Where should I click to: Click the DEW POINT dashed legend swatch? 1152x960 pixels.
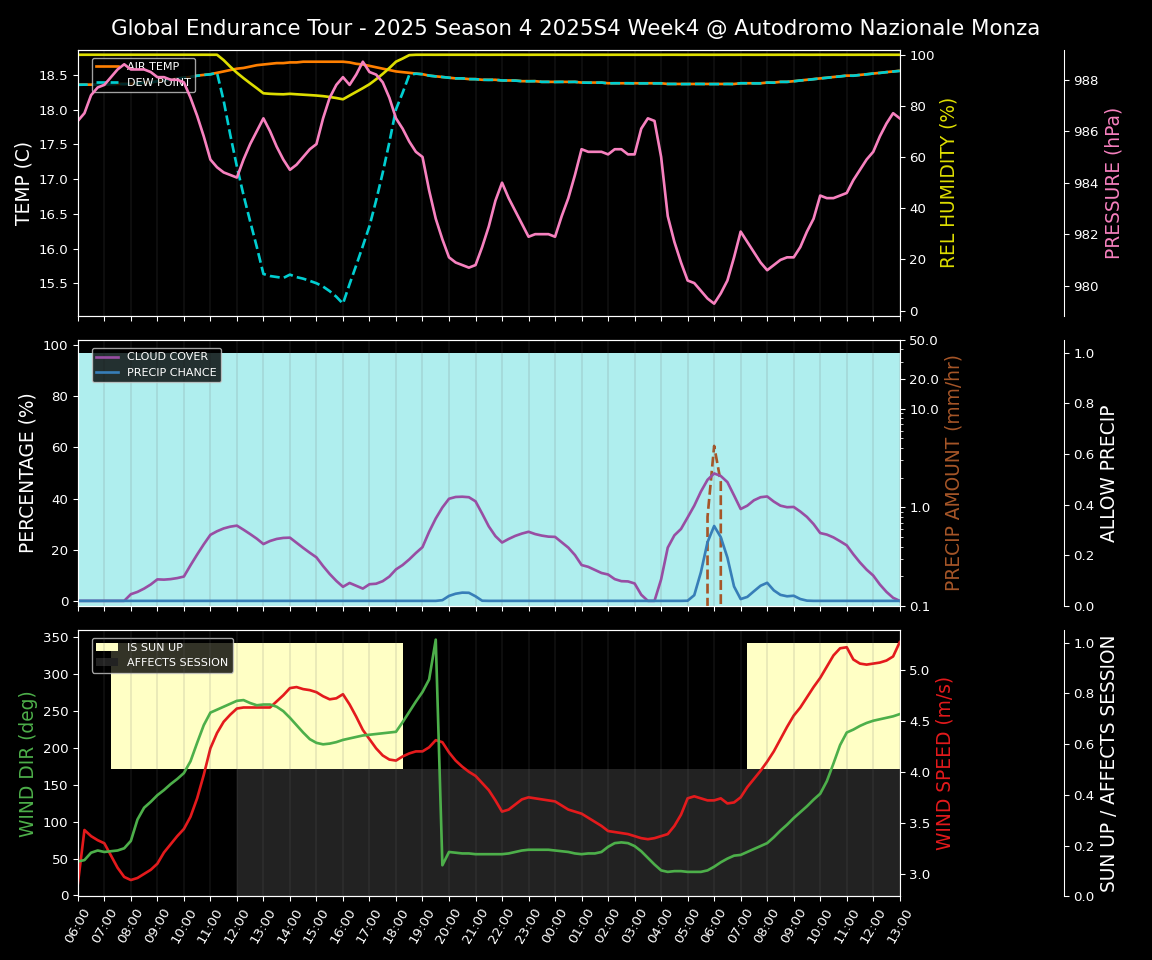pos(109,83)
